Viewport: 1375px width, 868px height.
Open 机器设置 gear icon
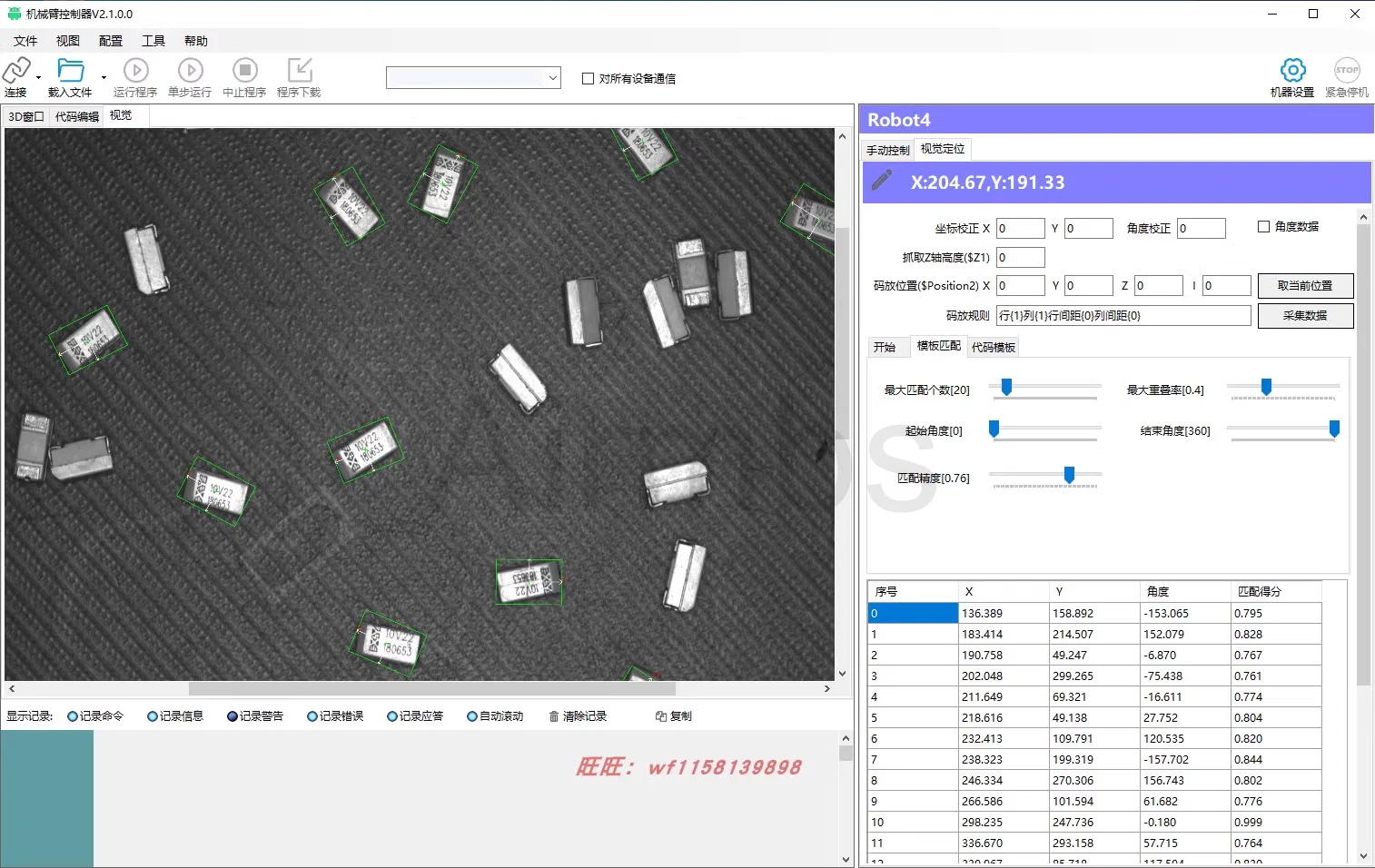pos(1292,71)
